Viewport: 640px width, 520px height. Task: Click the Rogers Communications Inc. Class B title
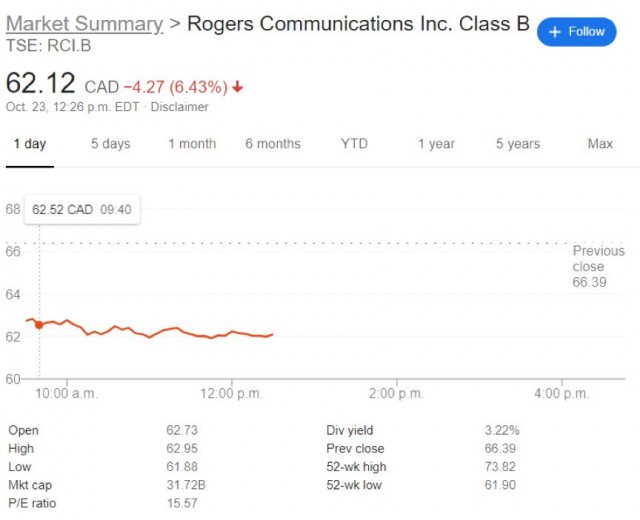pyautogui.click(x=358, y=24)
